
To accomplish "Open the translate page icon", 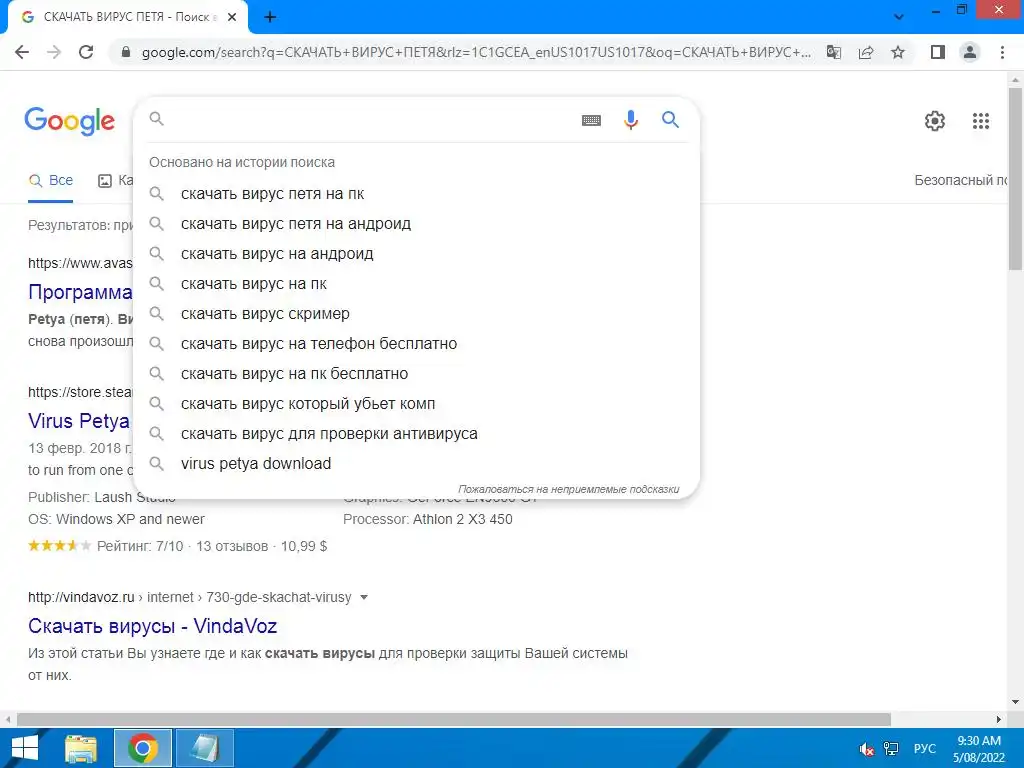I will point(834,52).
